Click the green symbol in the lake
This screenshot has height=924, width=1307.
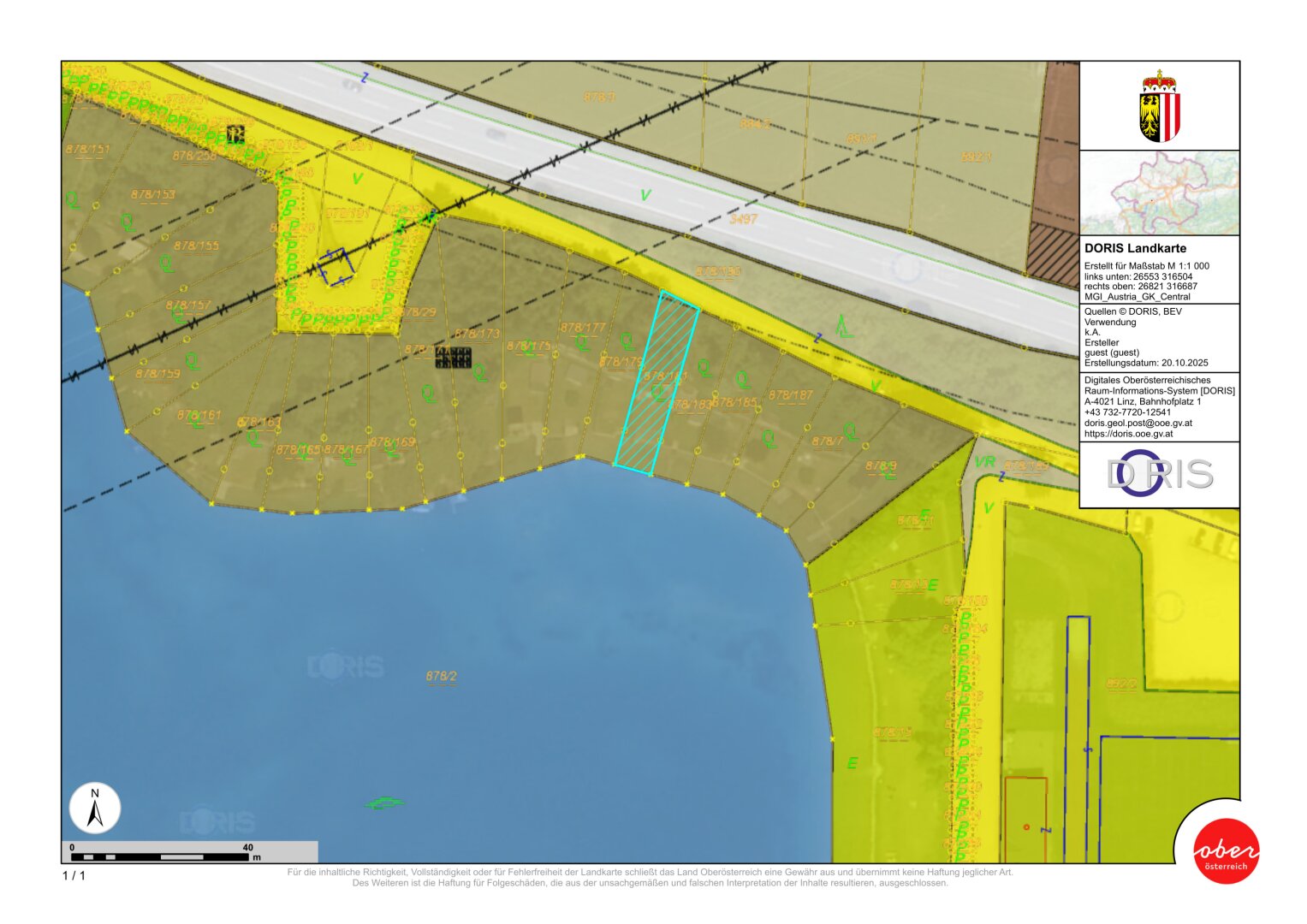tap(384, 803)
